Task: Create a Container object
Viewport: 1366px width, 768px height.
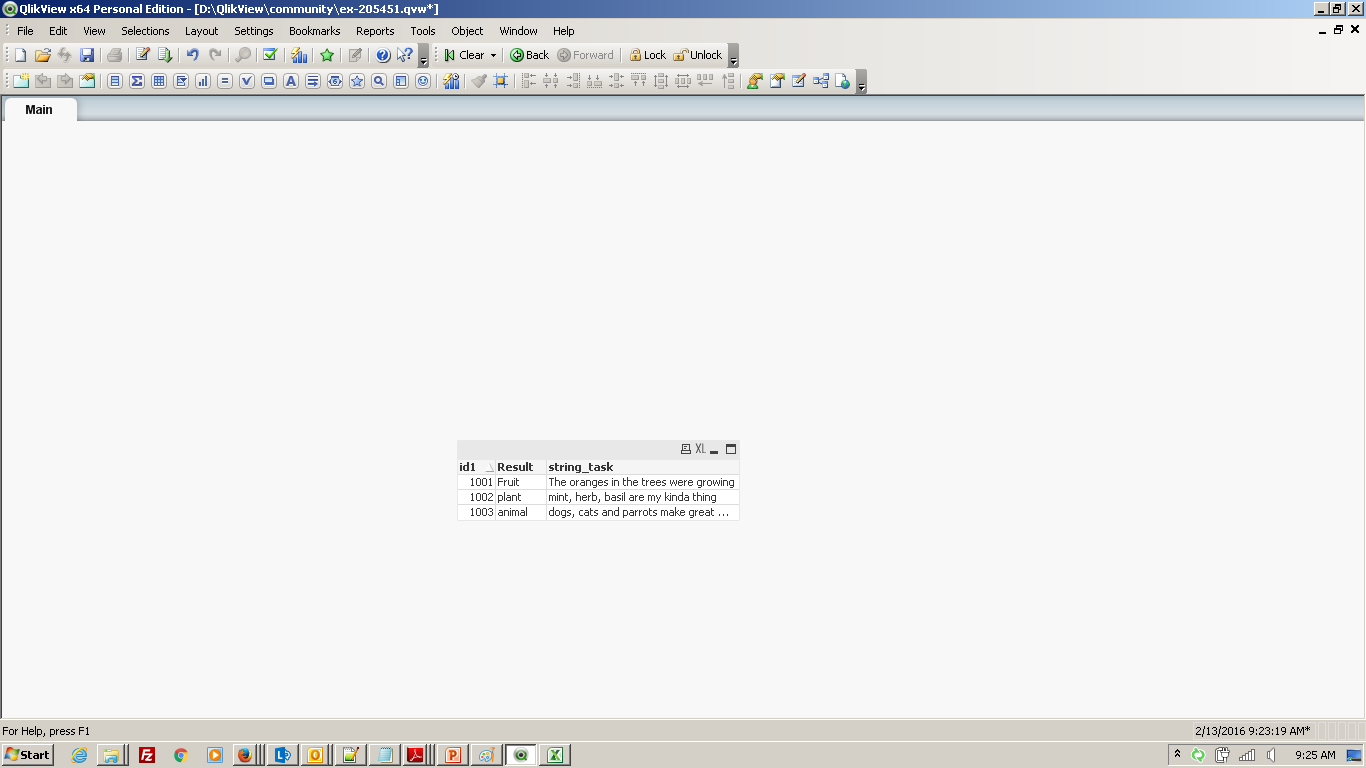Action: pos(401,81)
